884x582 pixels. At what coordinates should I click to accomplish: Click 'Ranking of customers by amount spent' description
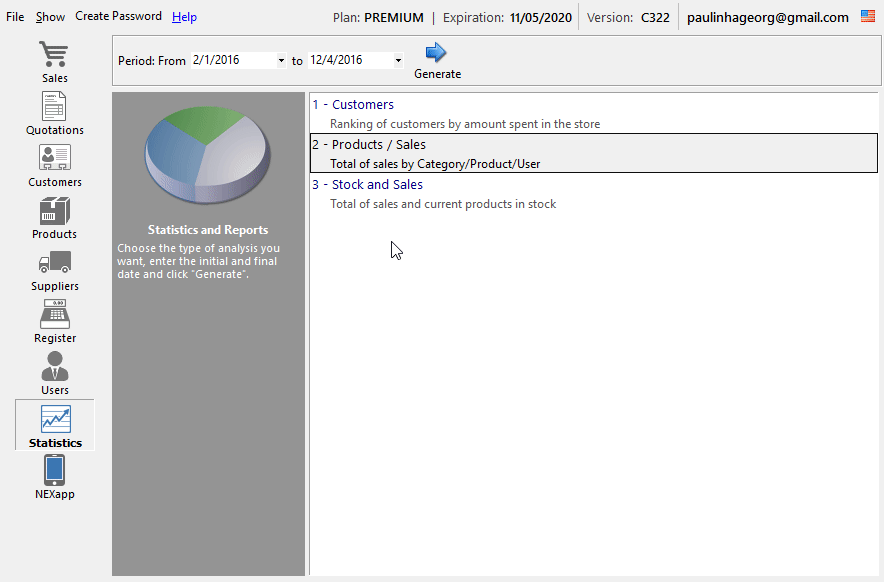click(x=465, y=124)
